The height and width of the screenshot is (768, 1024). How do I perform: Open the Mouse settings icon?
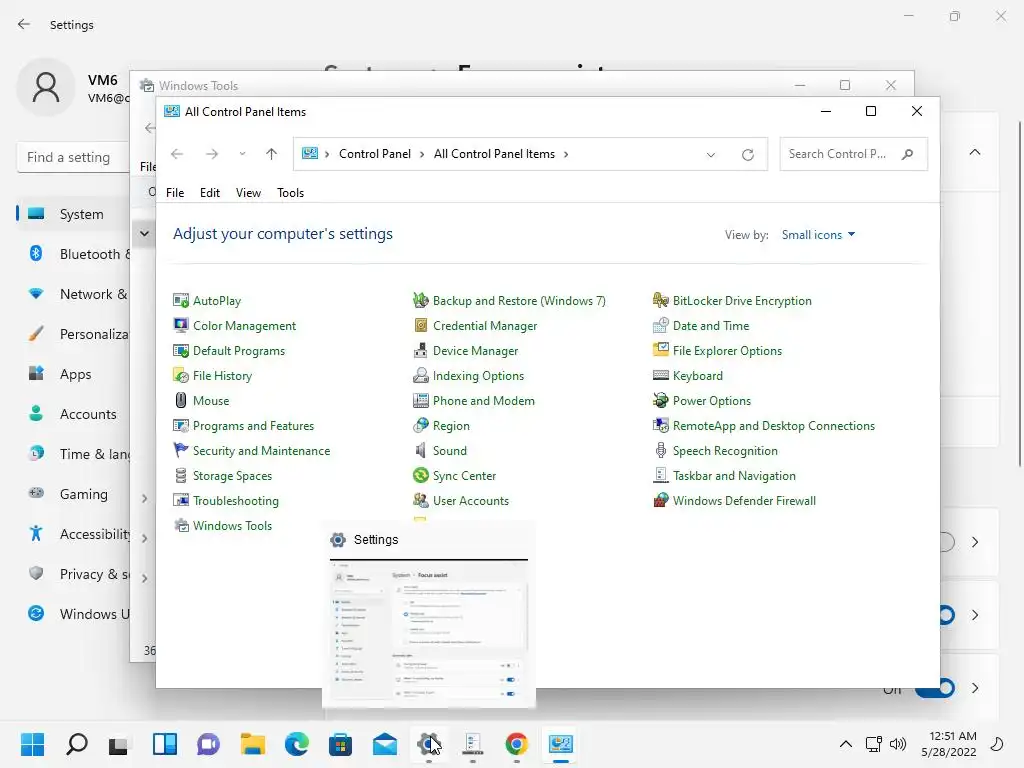tap(181, 400)
